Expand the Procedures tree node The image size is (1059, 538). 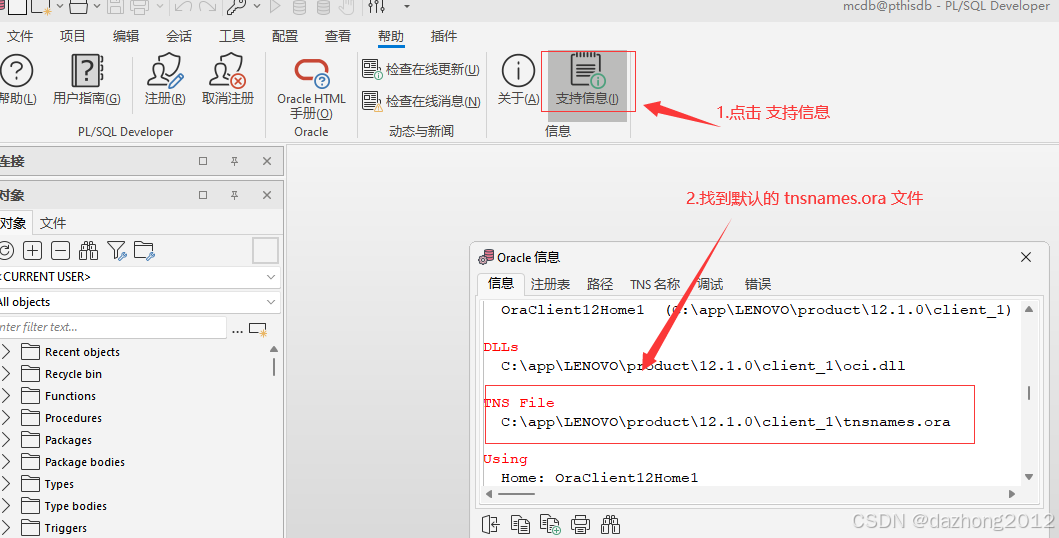pos(7,418)
